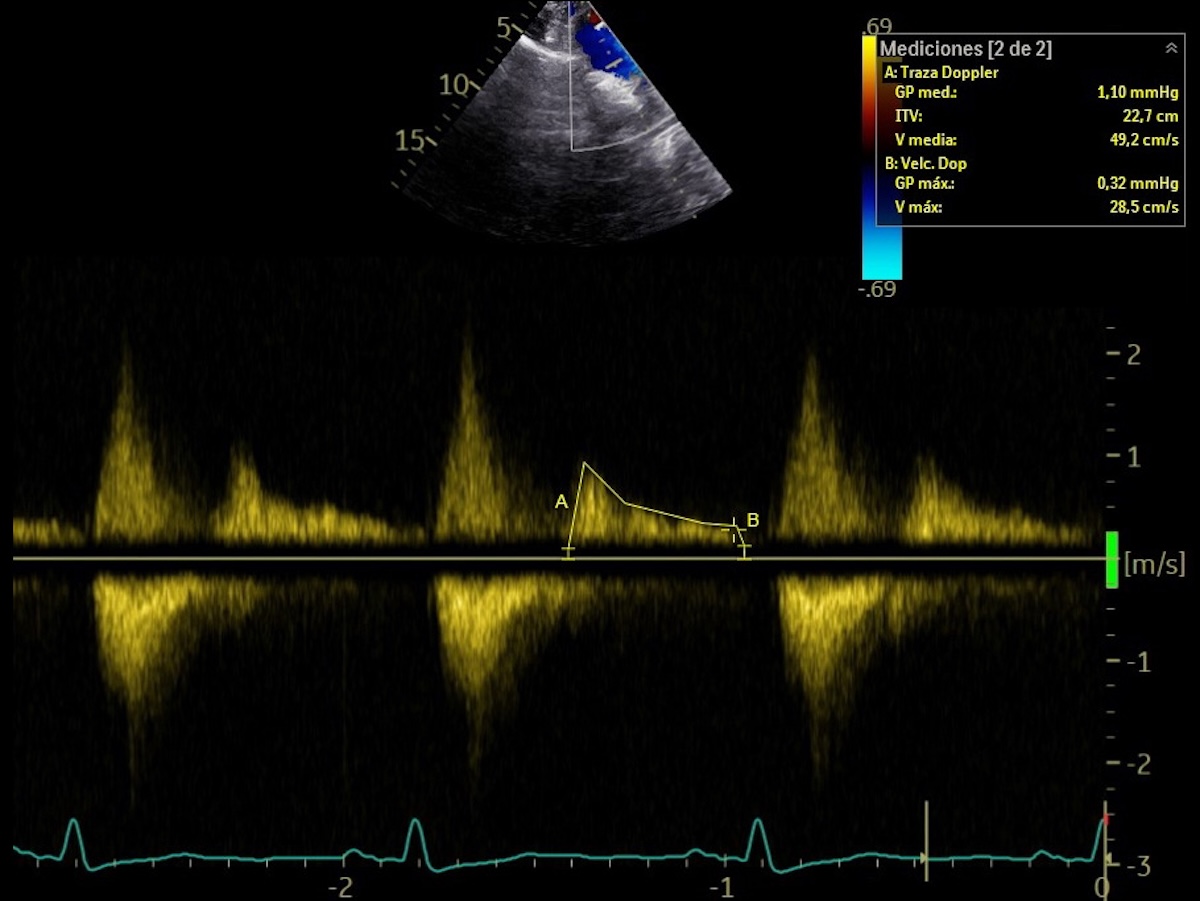Click the ITV value 22,7 cm
This screenshot has width=1200, height=901.
coord(1150,116)
